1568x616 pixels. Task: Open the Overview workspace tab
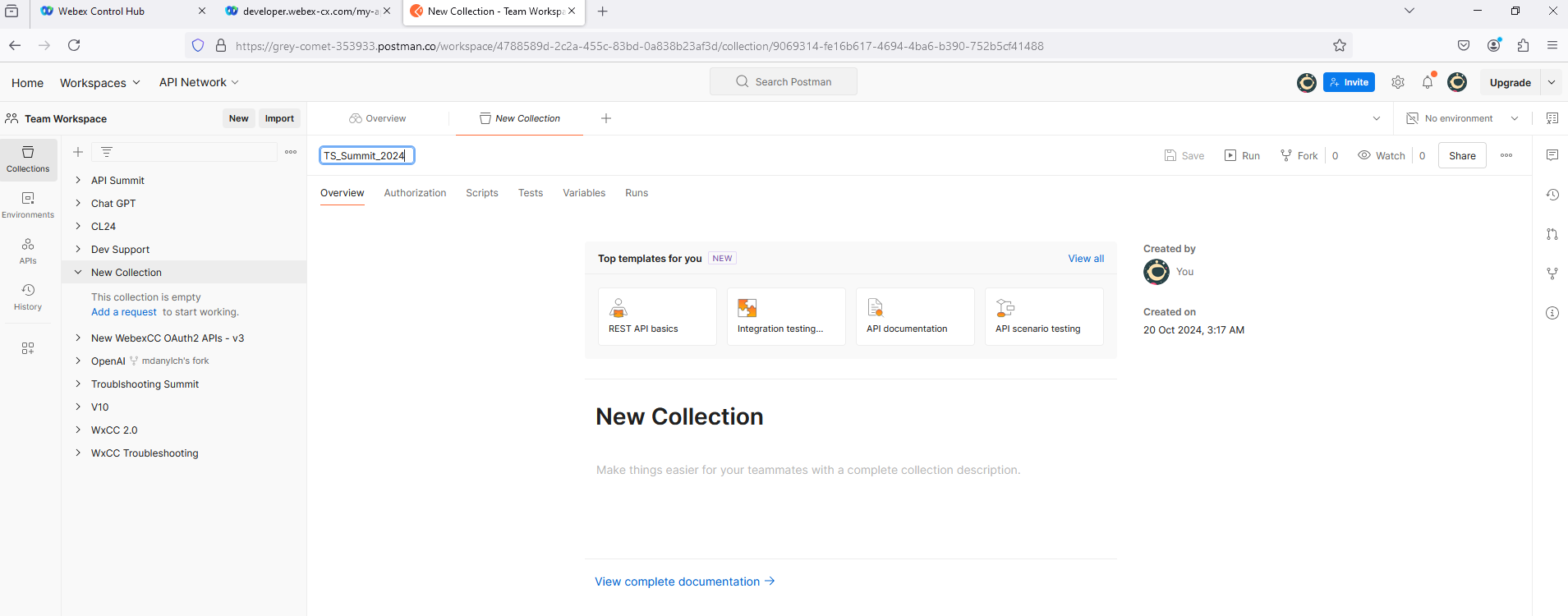click(378, 118)
